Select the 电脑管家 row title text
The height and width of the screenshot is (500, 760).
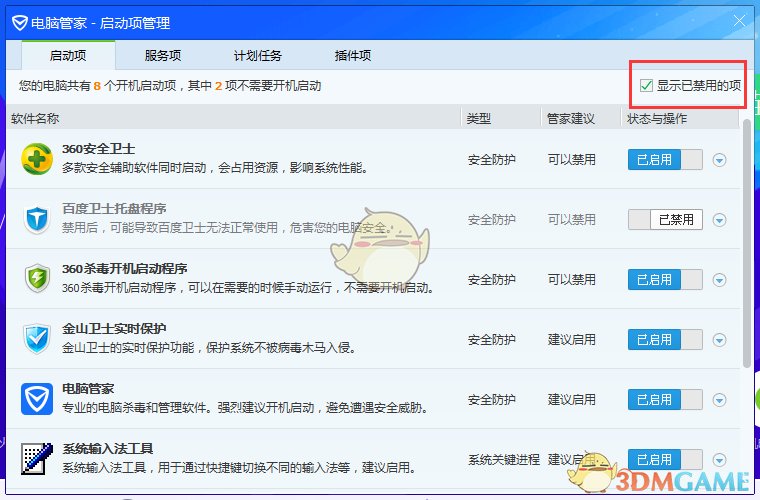[x=88, y=389]
